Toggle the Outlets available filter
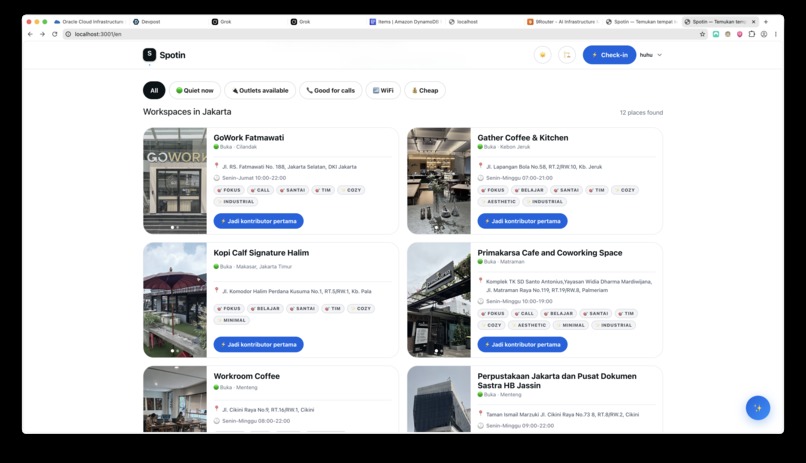Image resolution: width=806 pixels, height=463 pixels. (260, 90)
